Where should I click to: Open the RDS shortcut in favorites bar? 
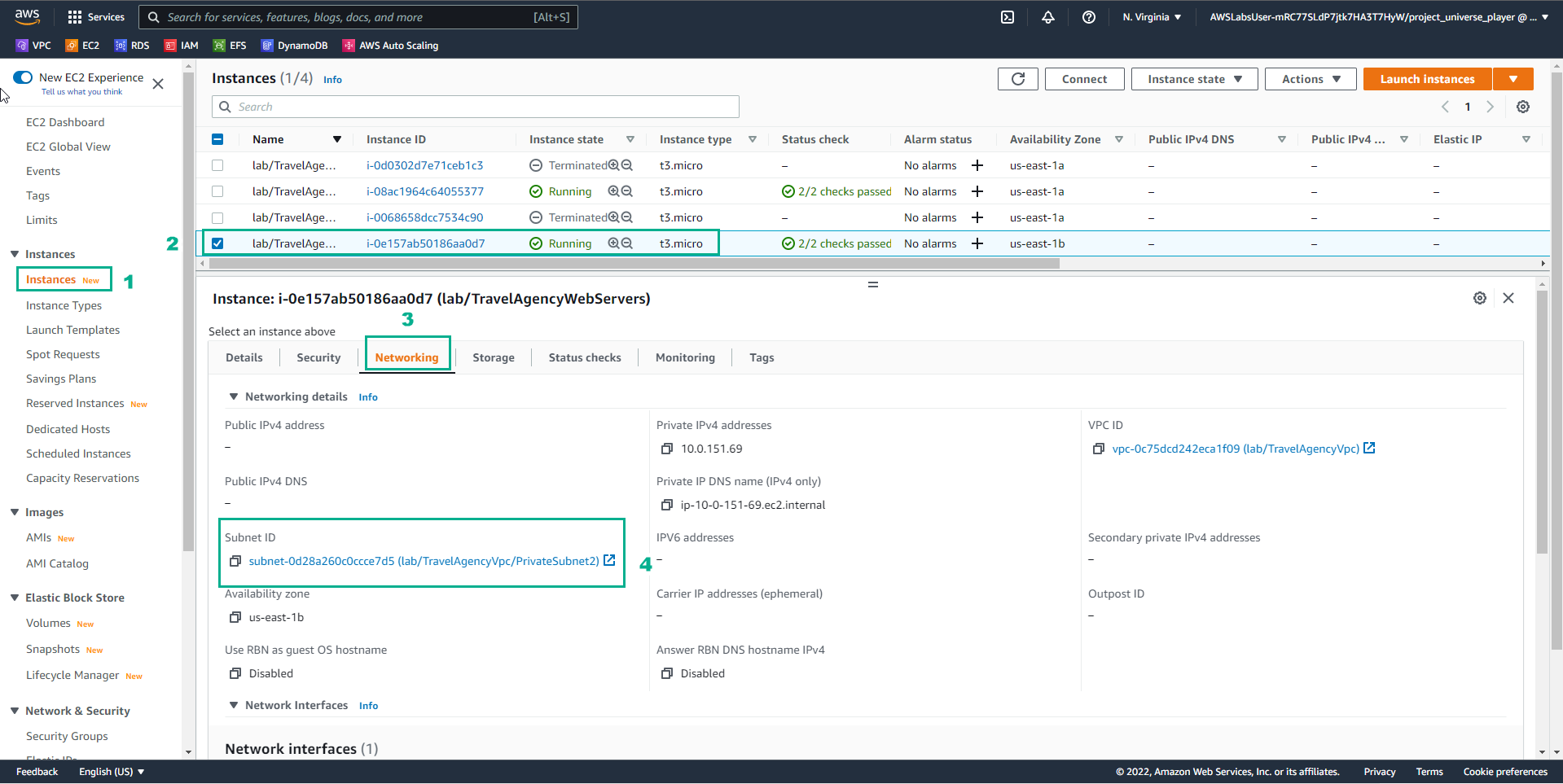click(x=132, y=46)
